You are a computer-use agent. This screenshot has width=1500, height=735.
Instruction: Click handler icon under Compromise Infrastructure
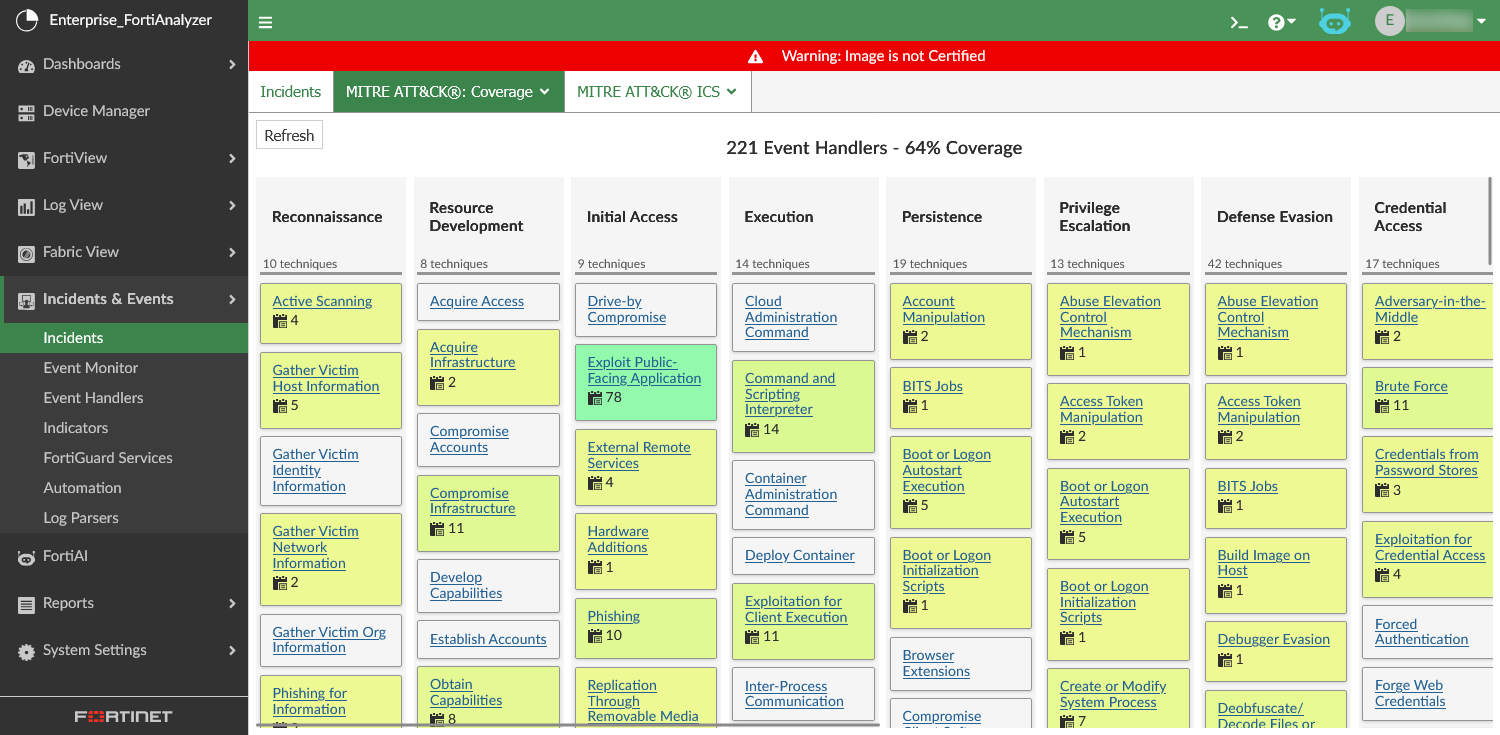tap(437, 528)
